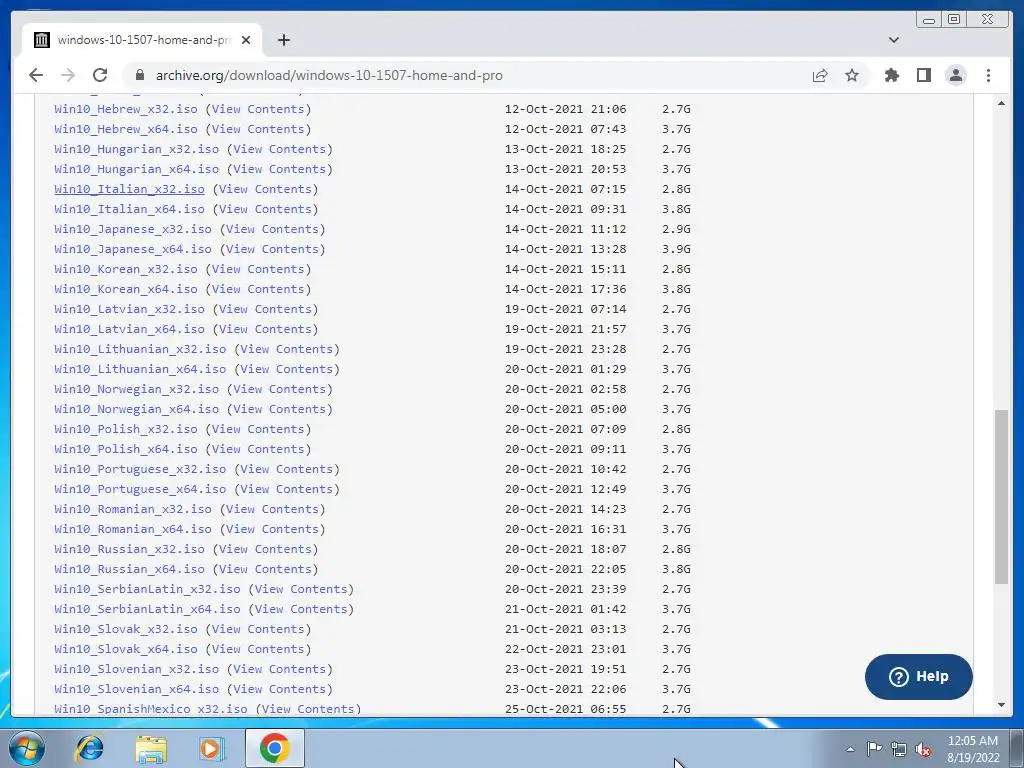This screenshot has height=768, width=1024.
Task: Open the clock showing 12:05 AM
Action: click(973, 749)
